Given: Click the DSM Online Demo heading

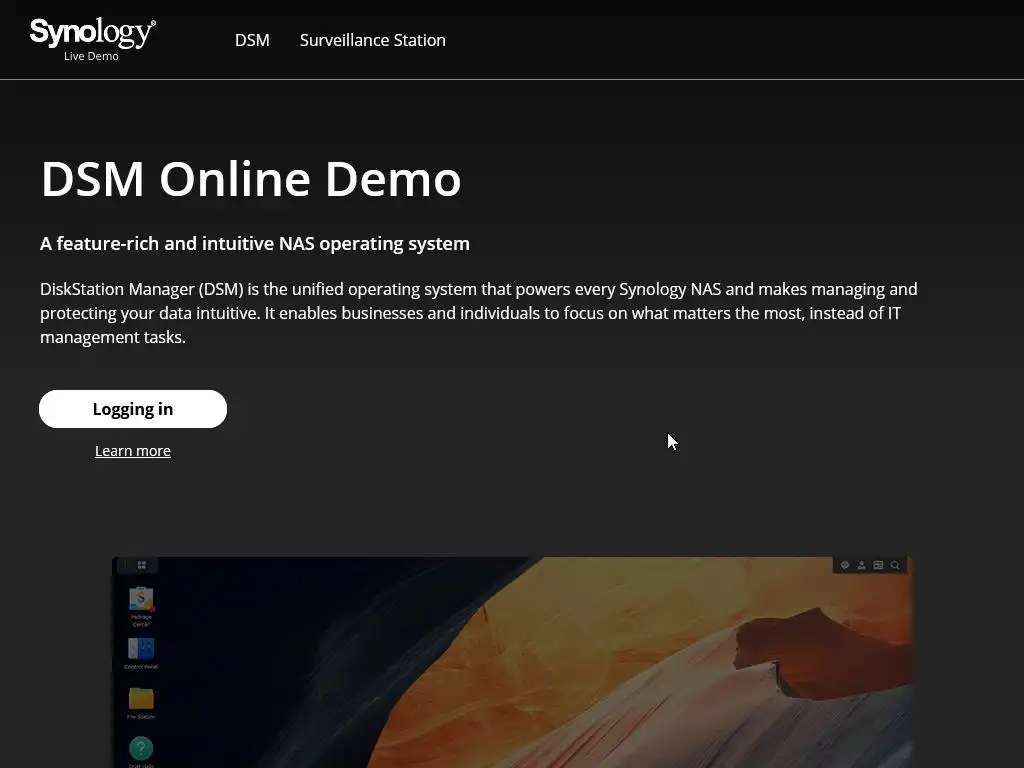Looking at the screenshot, I should click(251, 178).
